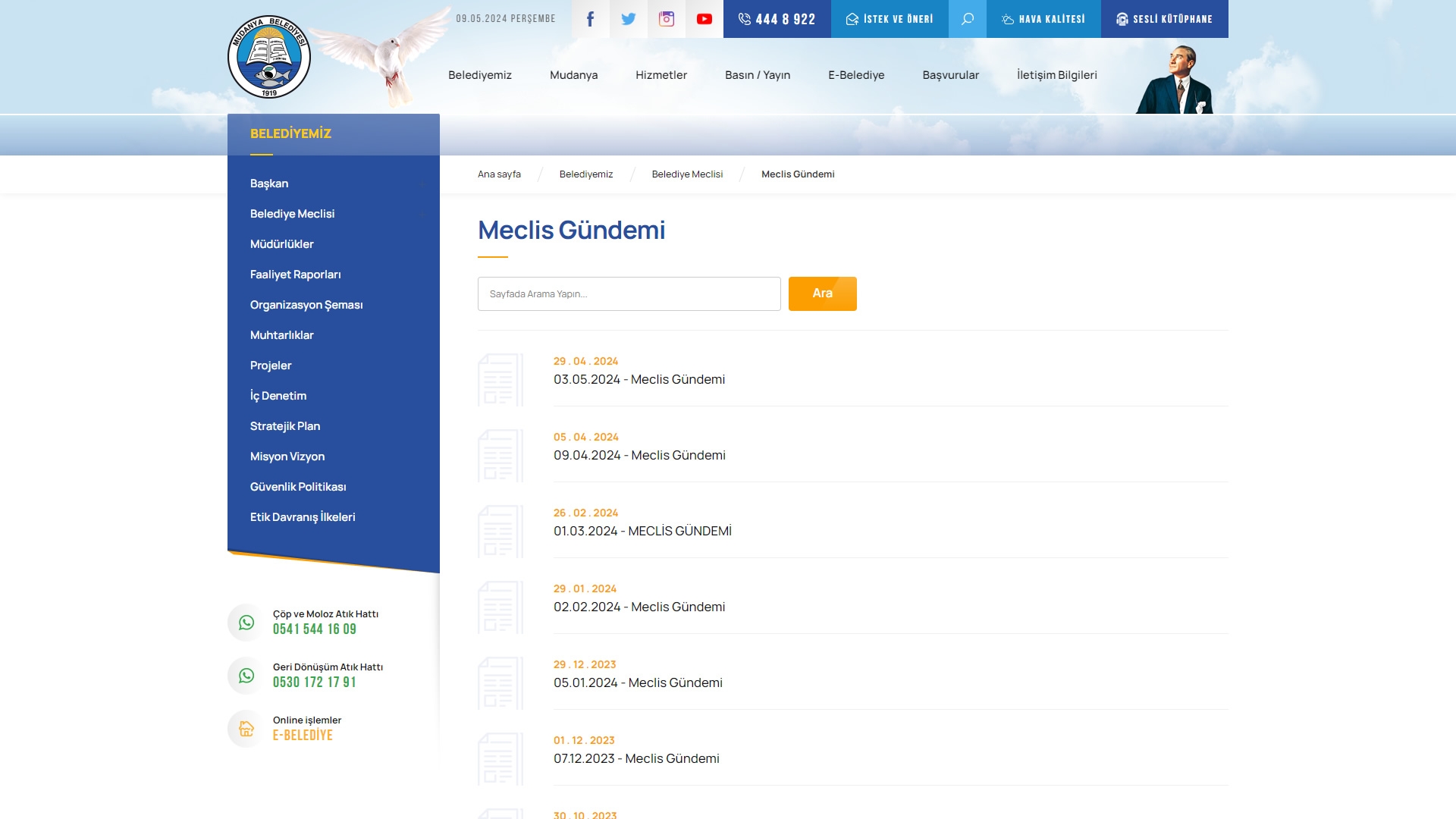Open Başvurular main menu item
This screenshot has width=1456, height=819.
click(951, 75)
